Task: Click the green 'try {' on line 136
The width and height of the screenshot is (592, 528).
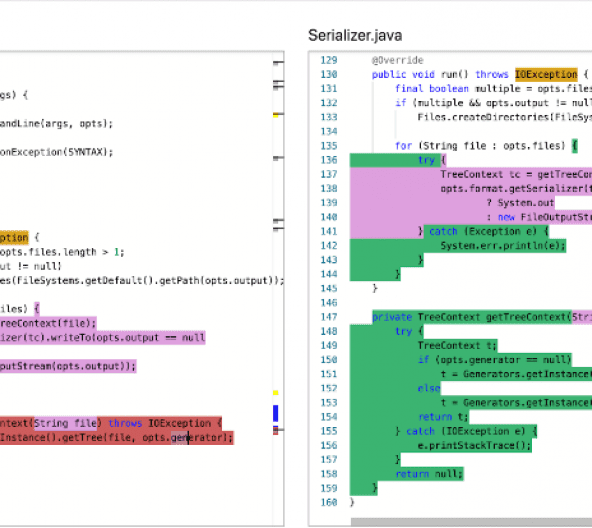Action: click(432, 160)
